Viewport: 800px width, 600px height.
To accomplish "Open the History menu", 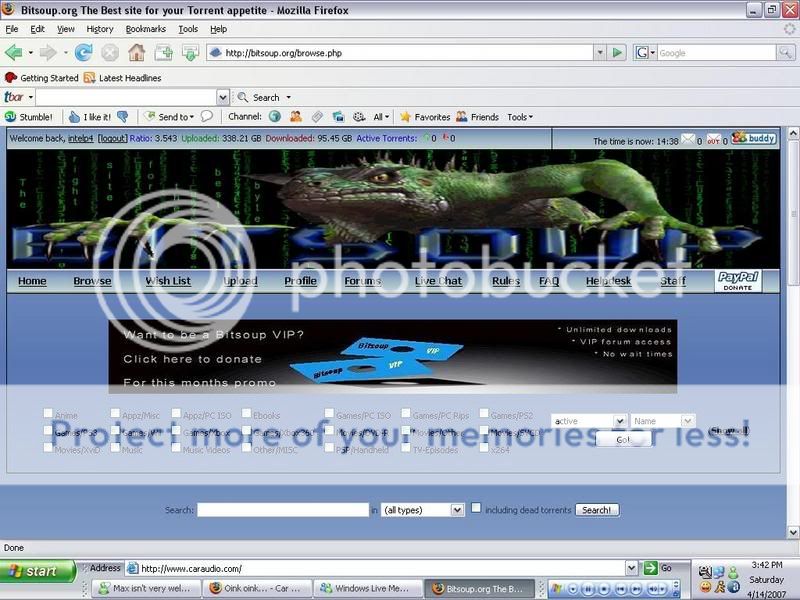I will (99, 29).
